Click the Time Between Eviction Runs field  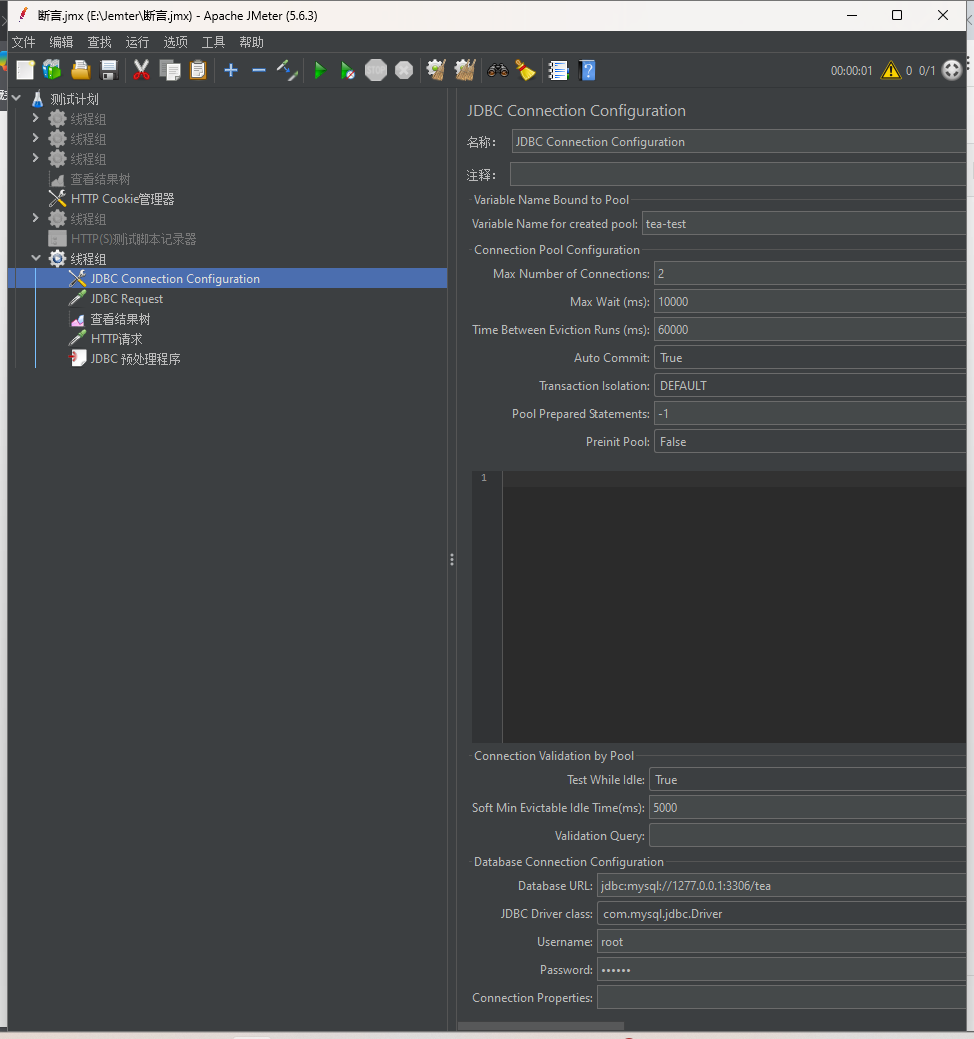[810, 330]
